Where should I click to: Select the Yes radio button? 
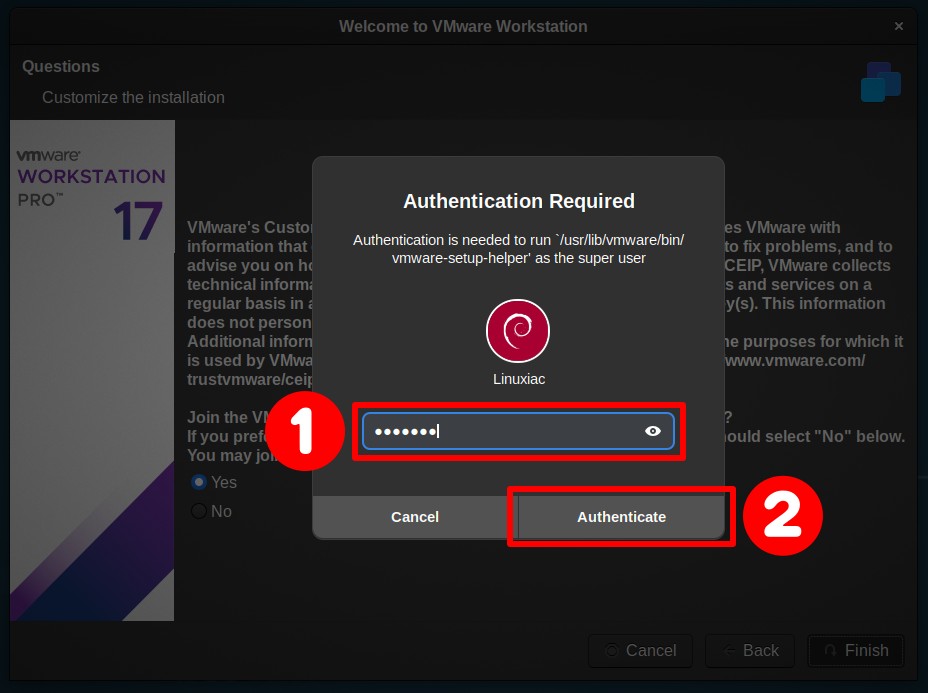coord(199,482)
